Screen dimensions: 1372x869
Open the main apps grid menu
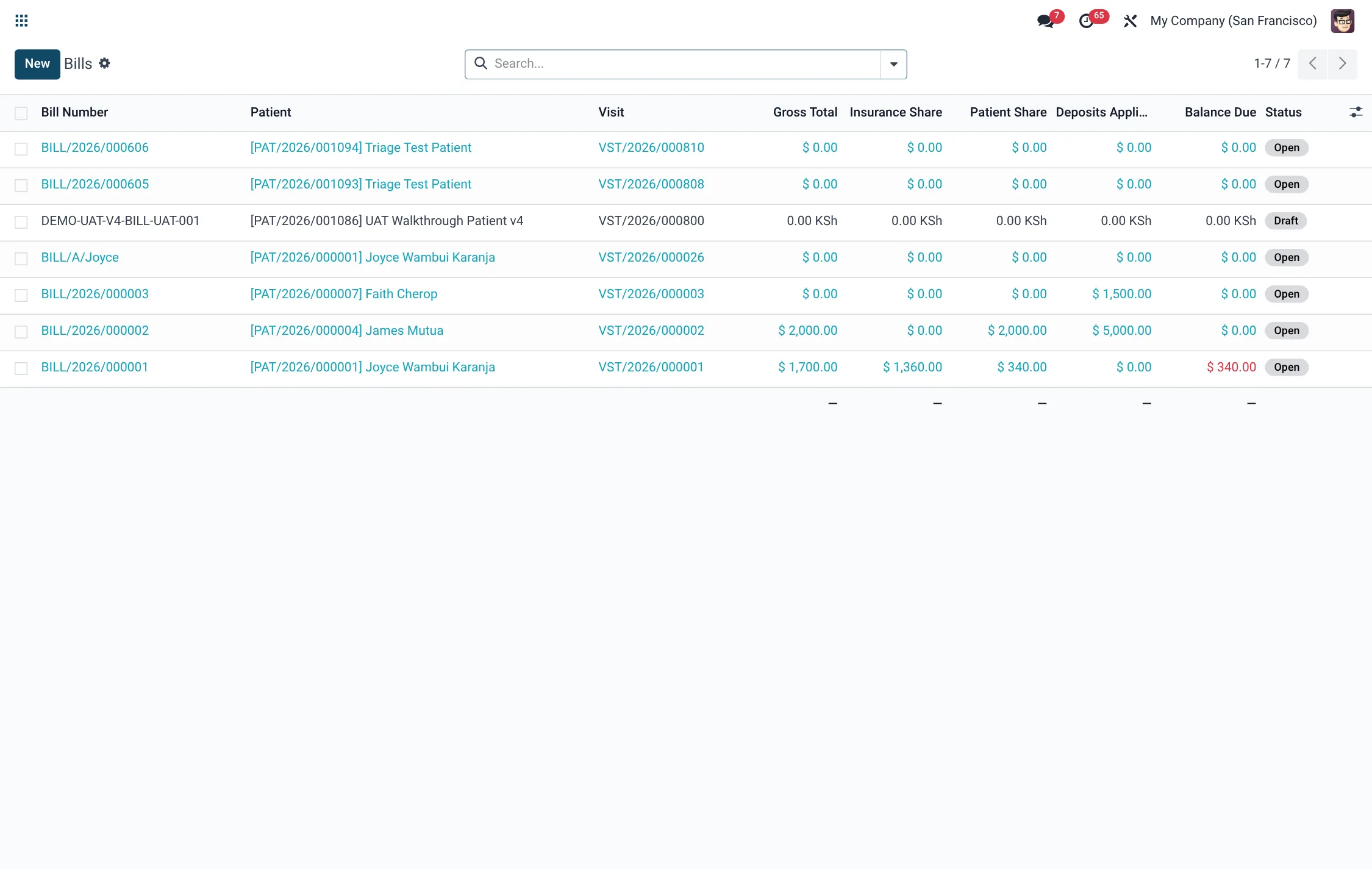pyautogui.click(x=21, y=21)
